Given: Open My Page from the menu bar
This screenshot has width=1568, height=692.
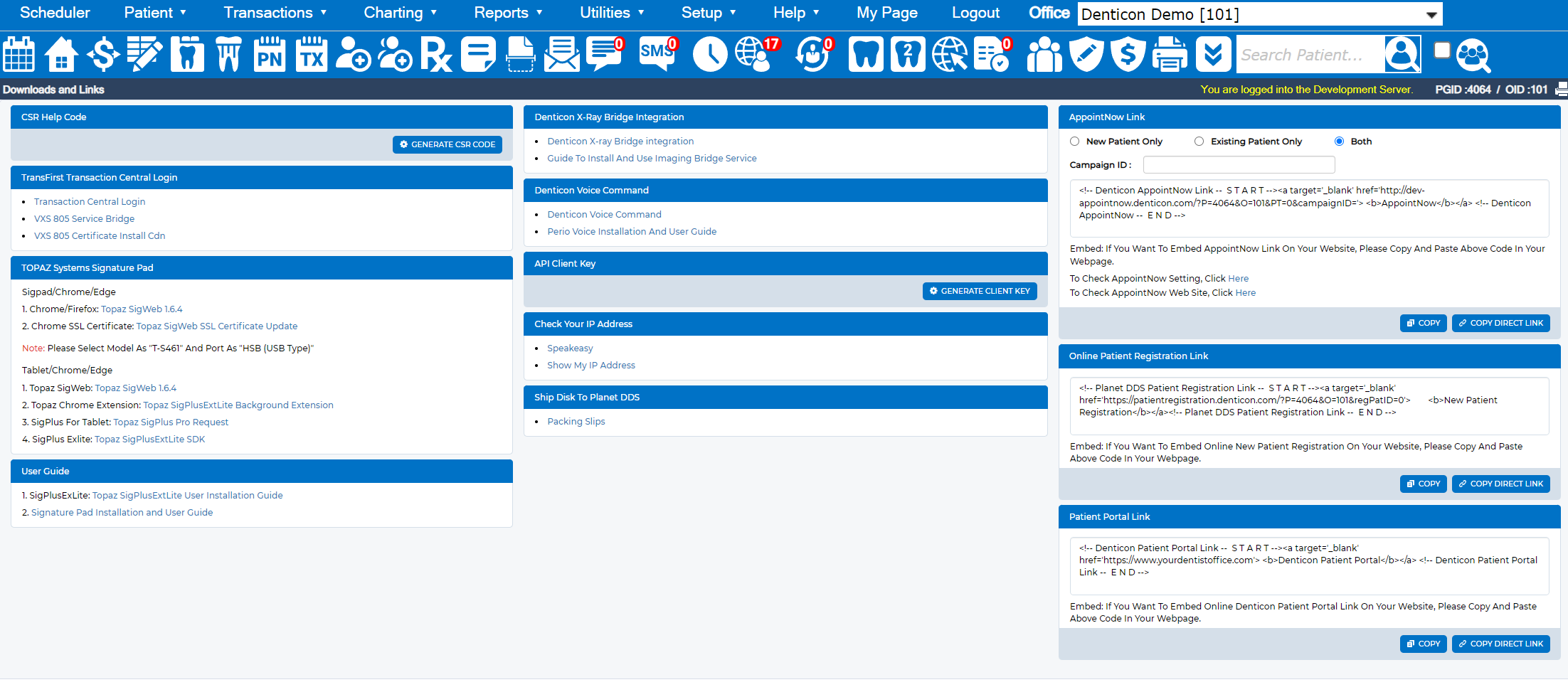Looking at the screenshot, I should (886, 13).
